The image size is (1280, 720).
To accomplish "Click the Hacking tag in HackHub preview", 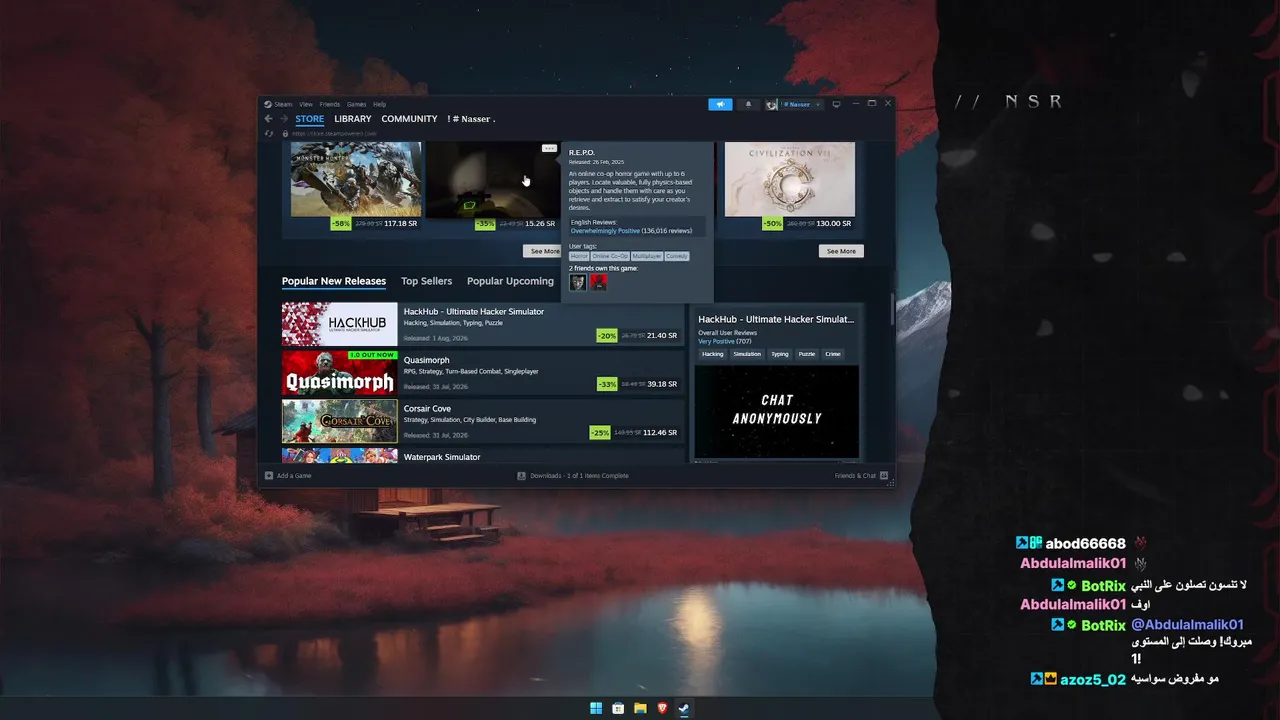I will click(713, 354).
